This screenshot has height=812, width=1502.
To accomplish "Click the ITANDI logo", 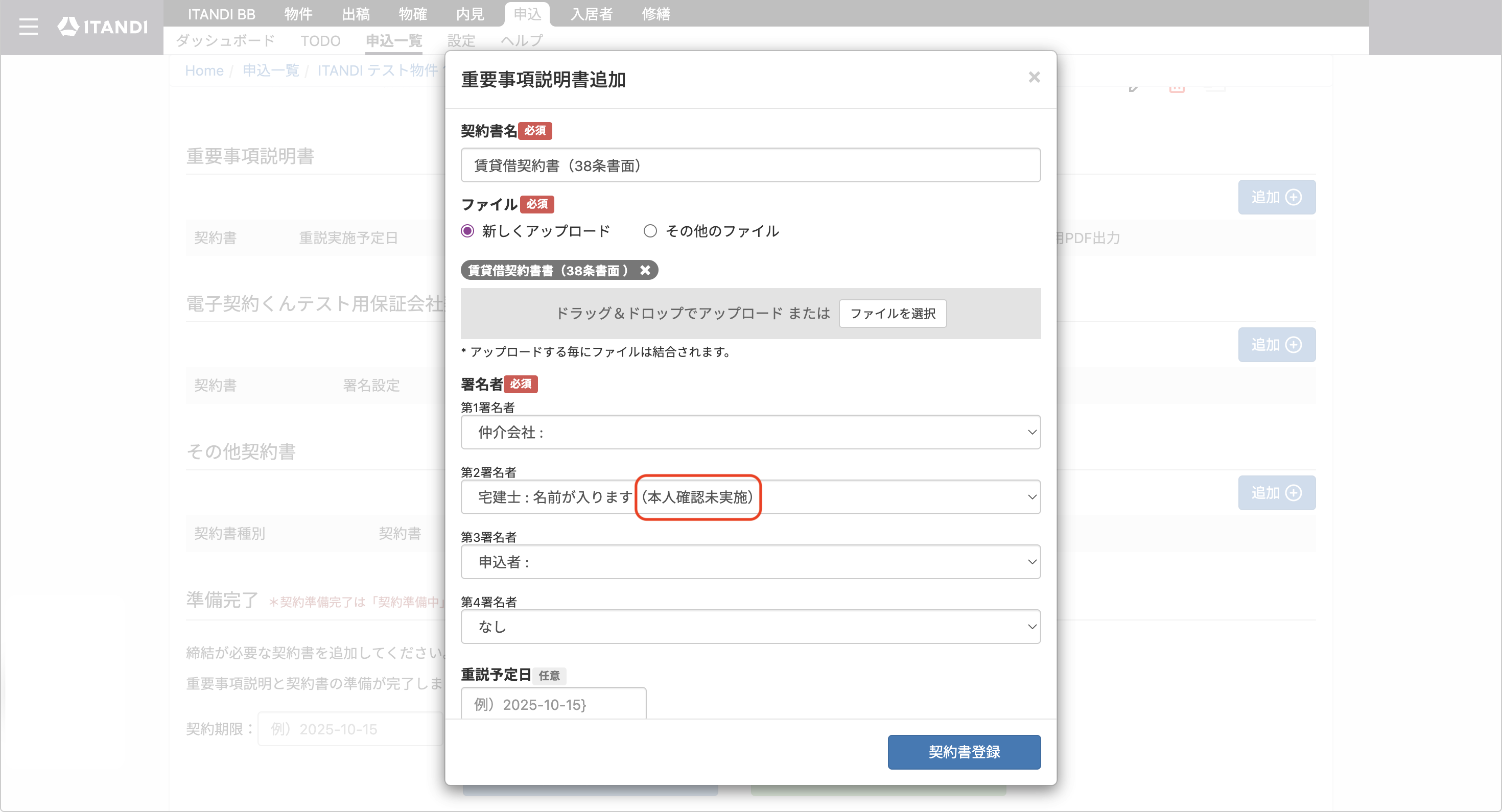I will pos(102,26).
